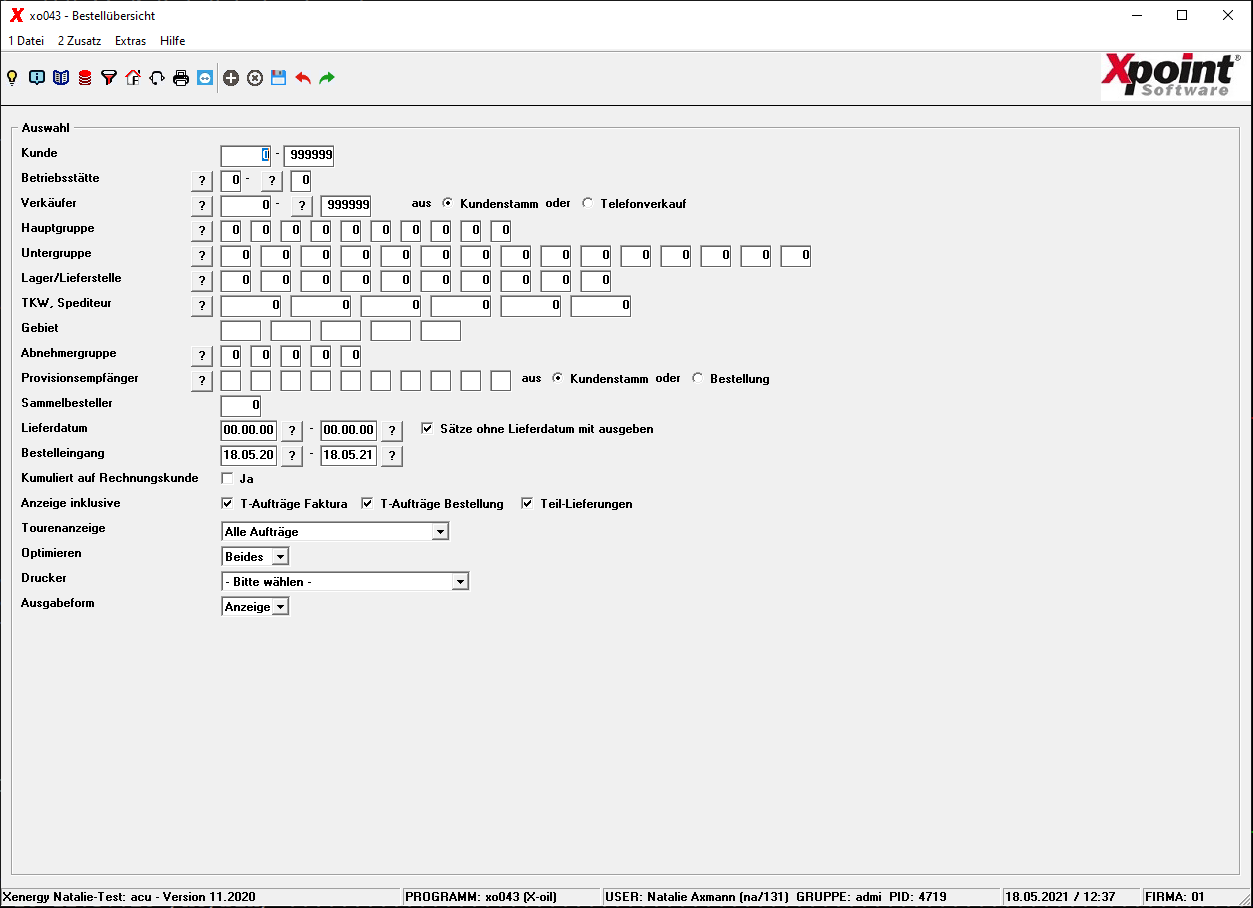Click the dark plus add icon
This screenshot has width=1253, height=908.
[x=231, y=78]
